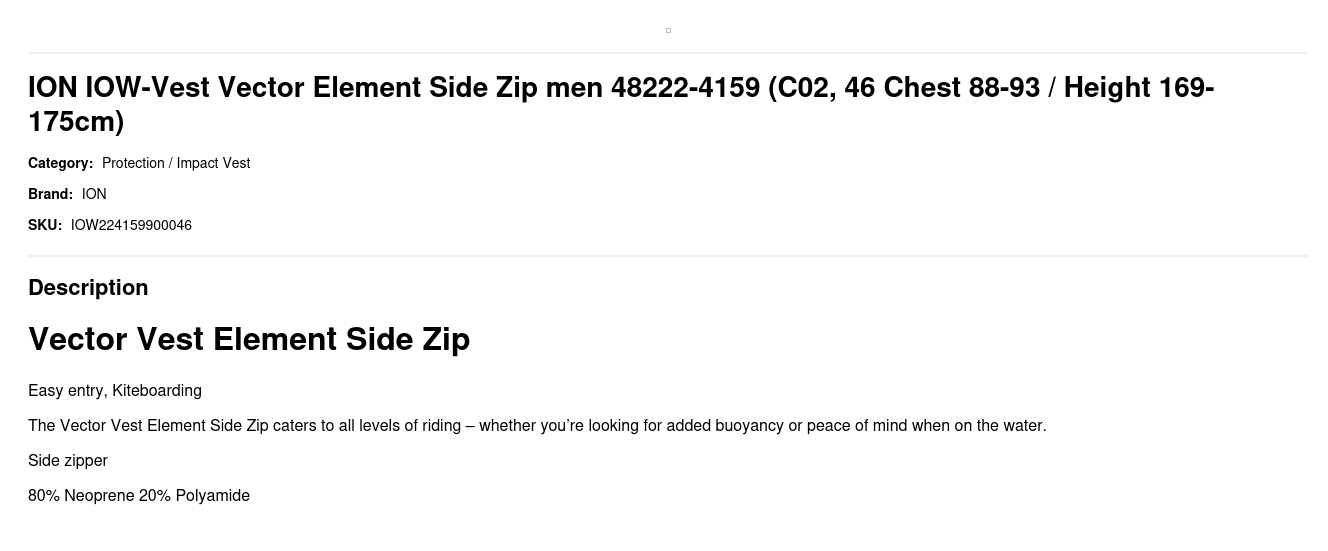Click the word Neoprene in material composition

coord(99,495)
